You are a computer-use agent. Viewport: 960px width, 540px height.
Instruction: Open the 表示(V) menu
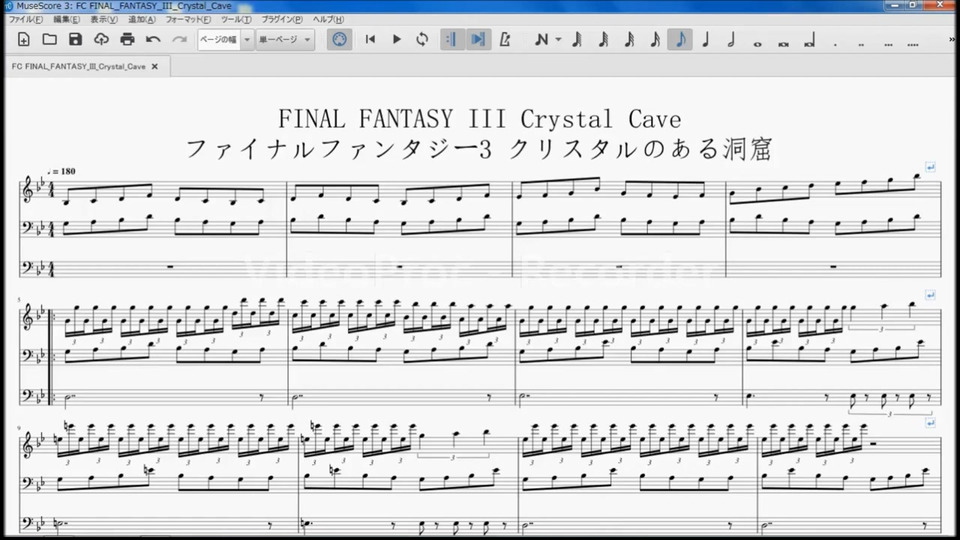[x=103, y=20]
